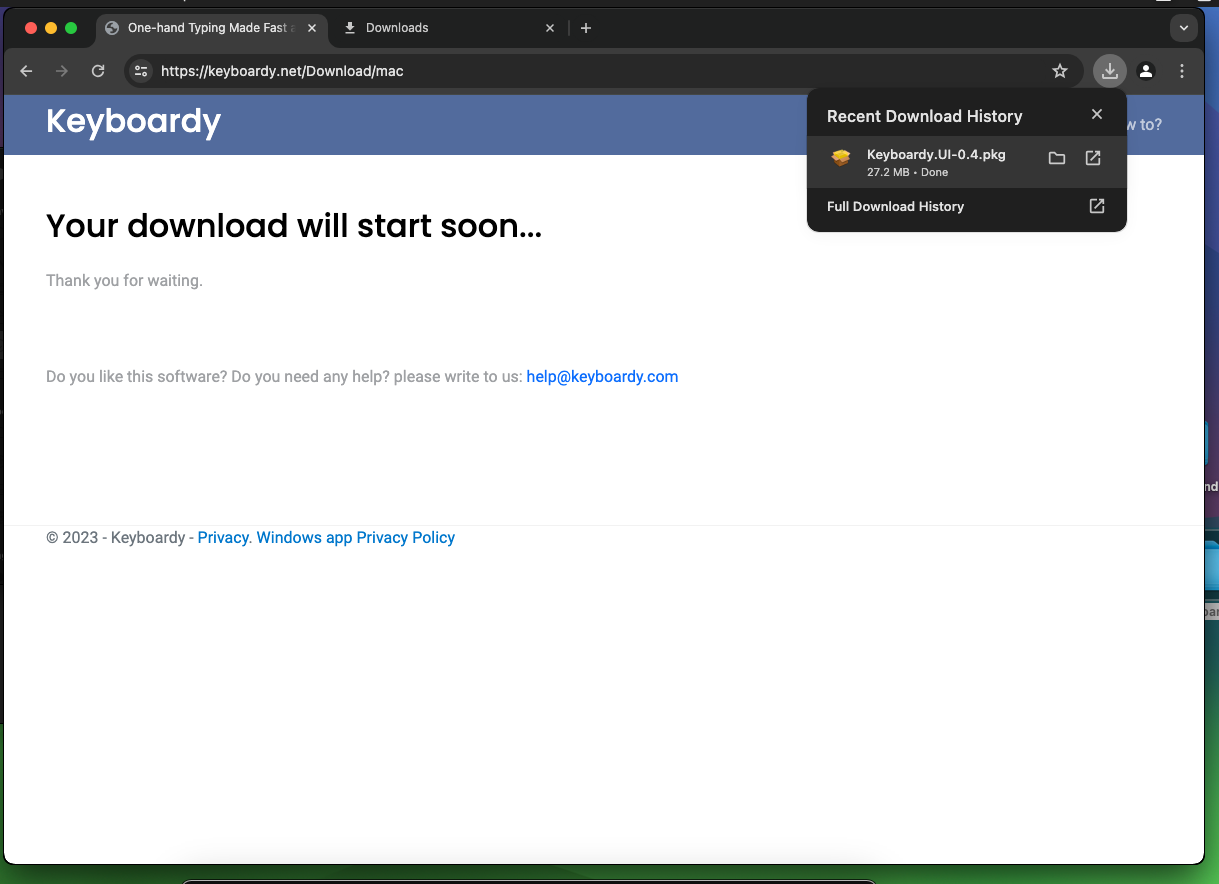Open Keyboardy.UI-0.4.pkg with external icon
The image size is (1219, 884).
coord(1093,158)
